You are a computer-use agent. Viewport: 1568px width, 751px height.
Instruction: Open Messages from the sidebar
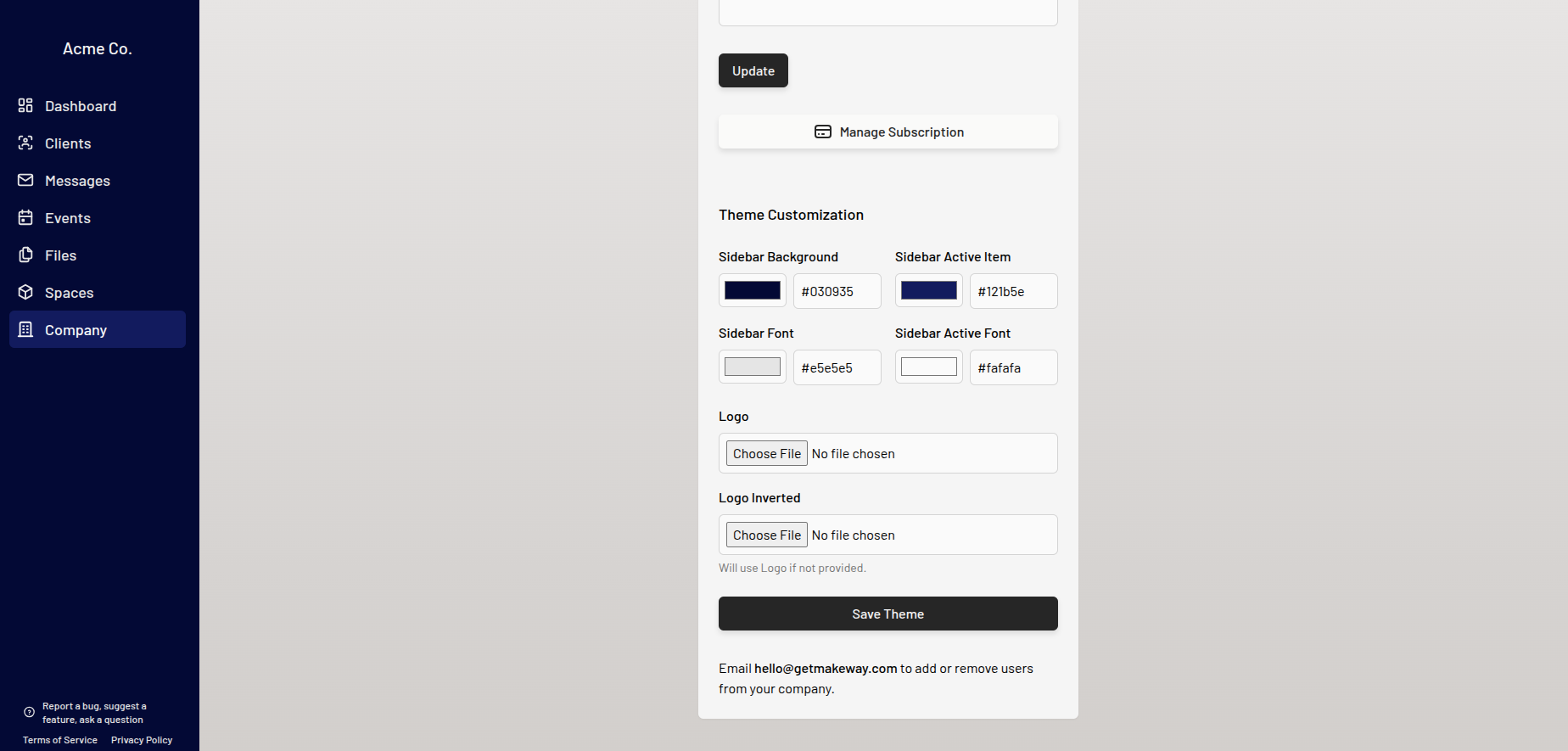pyautogui.click(x=98, y=180)
